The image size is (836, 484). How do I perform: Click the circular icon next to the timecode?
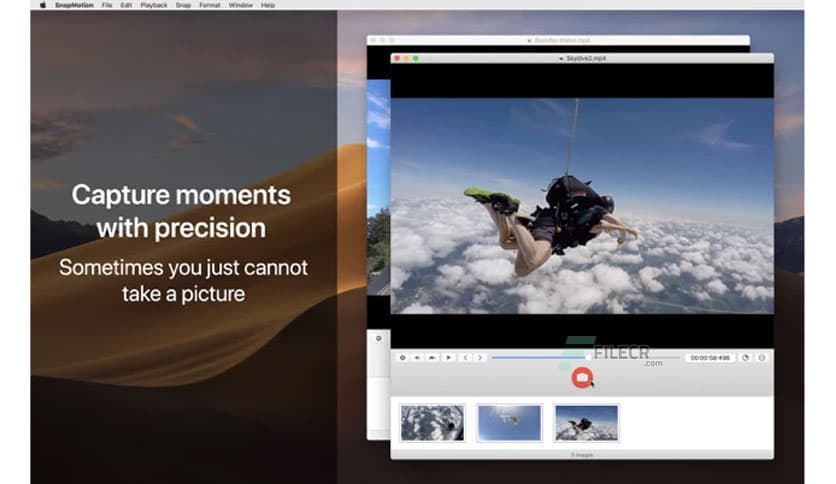pos(746,358)
